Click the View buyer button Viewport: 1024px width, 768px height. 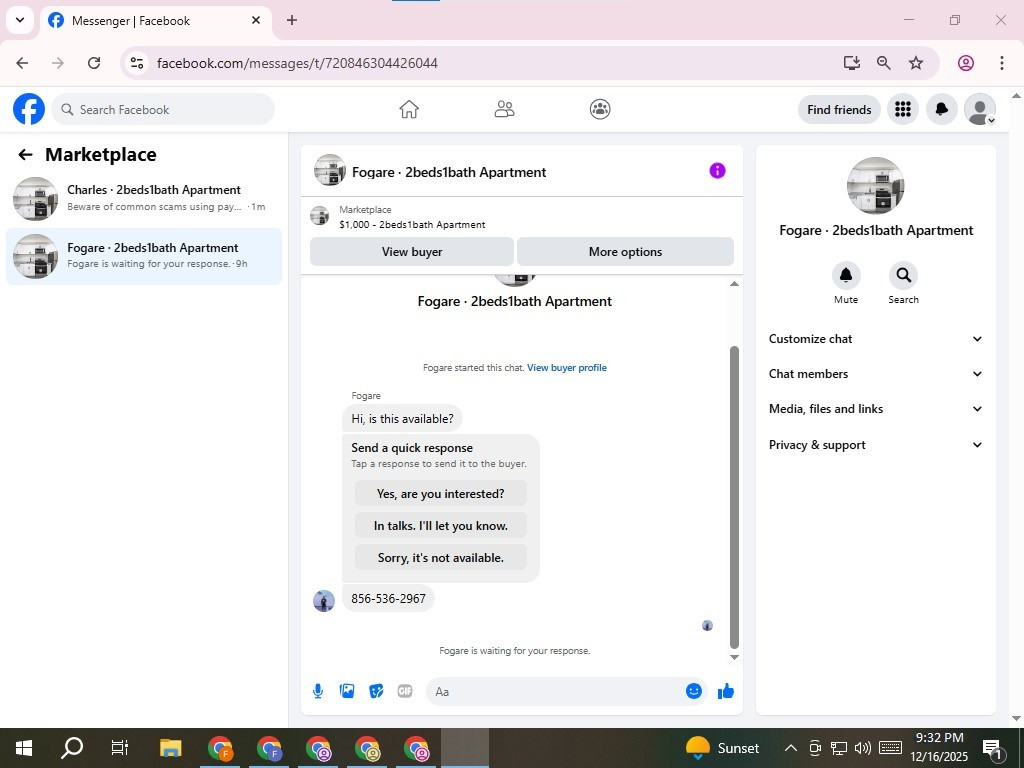point(412,251)
